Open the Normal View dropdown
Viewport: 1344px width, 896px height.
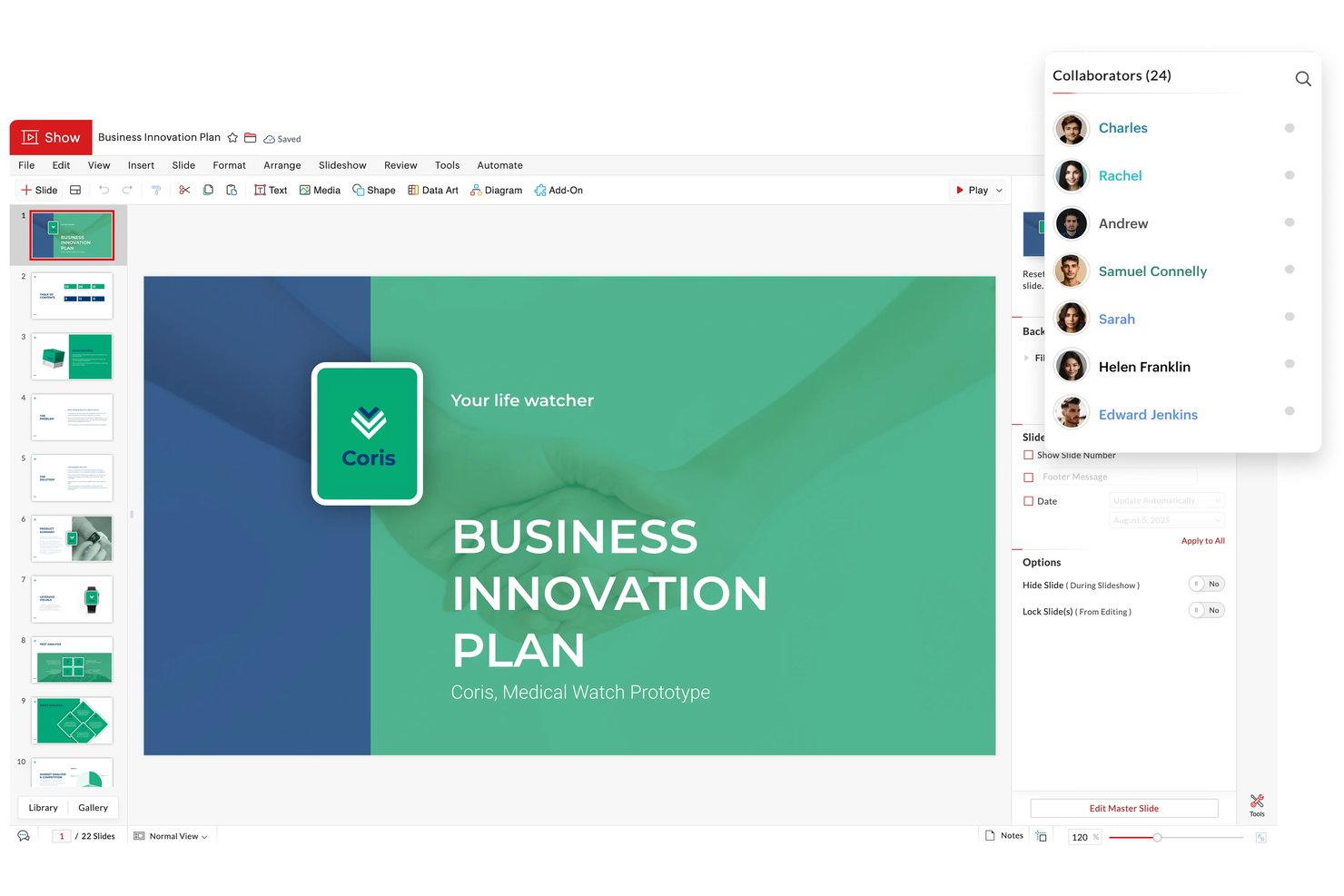click(x=171, y=836)
